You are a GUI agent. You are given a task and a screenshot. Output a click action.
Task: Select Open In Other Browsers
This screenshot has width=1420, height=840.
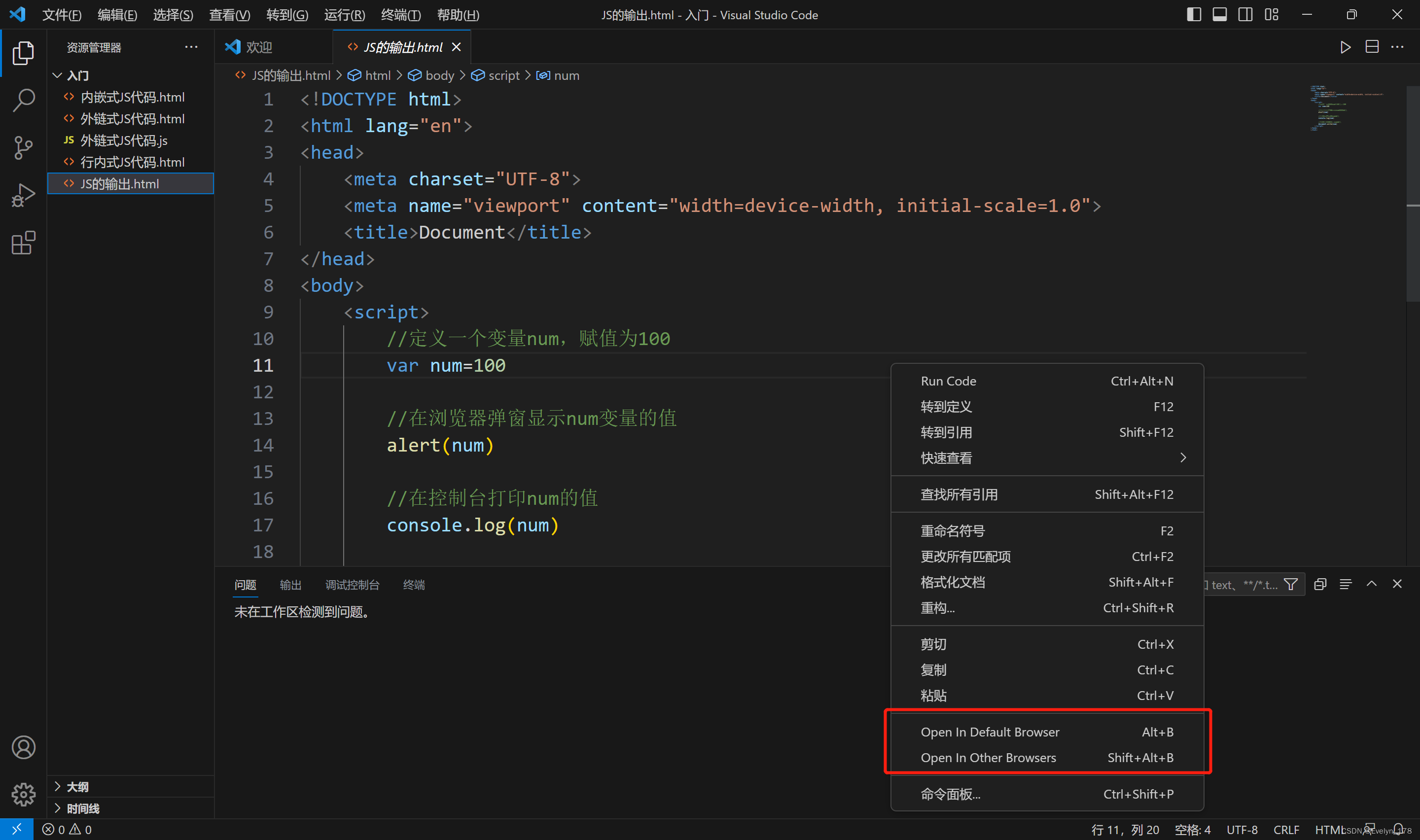1047,757
